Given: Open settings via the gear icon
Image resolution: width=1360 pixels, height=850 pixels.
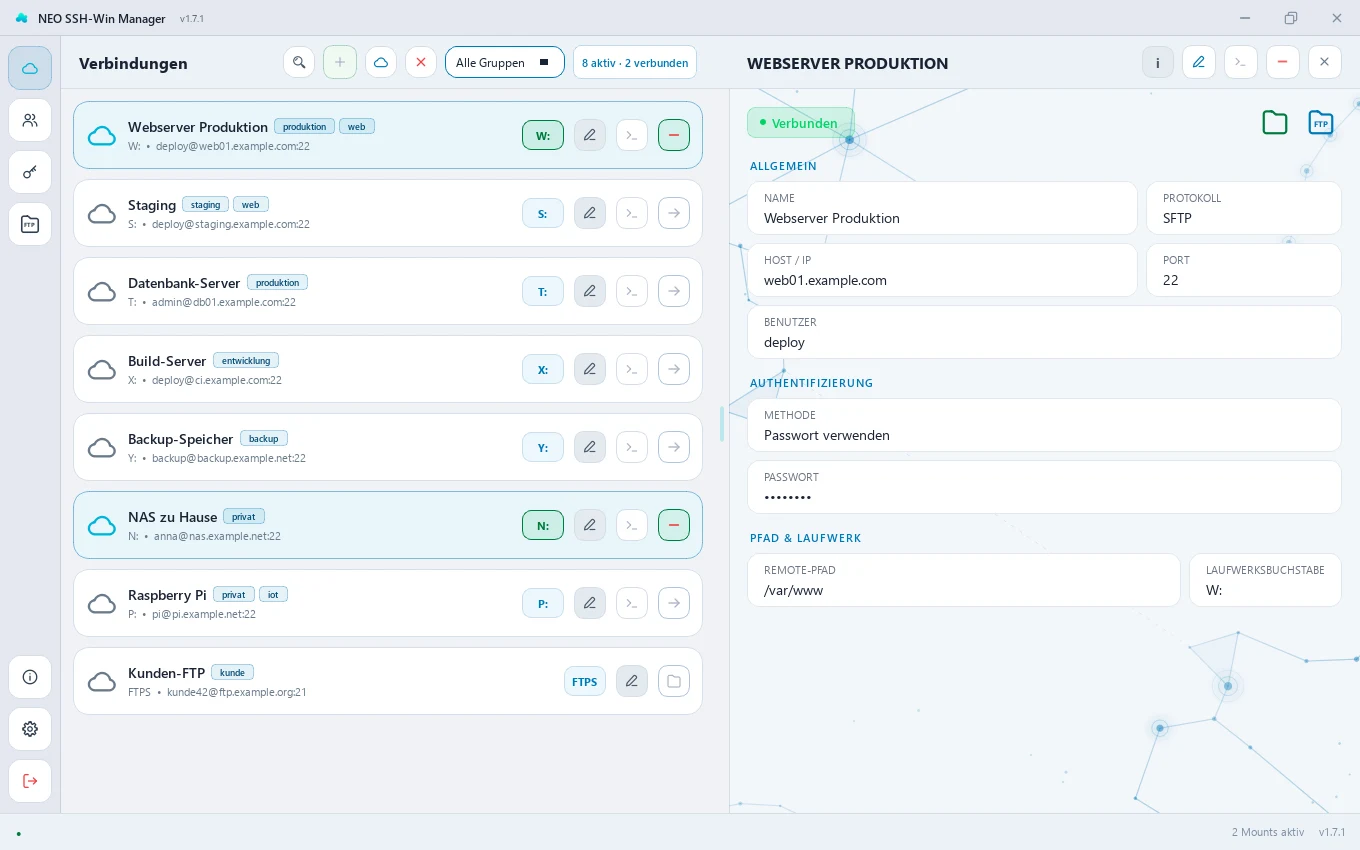Looking at the screenshot, I should pyautogui.click(x=30, y=729).
